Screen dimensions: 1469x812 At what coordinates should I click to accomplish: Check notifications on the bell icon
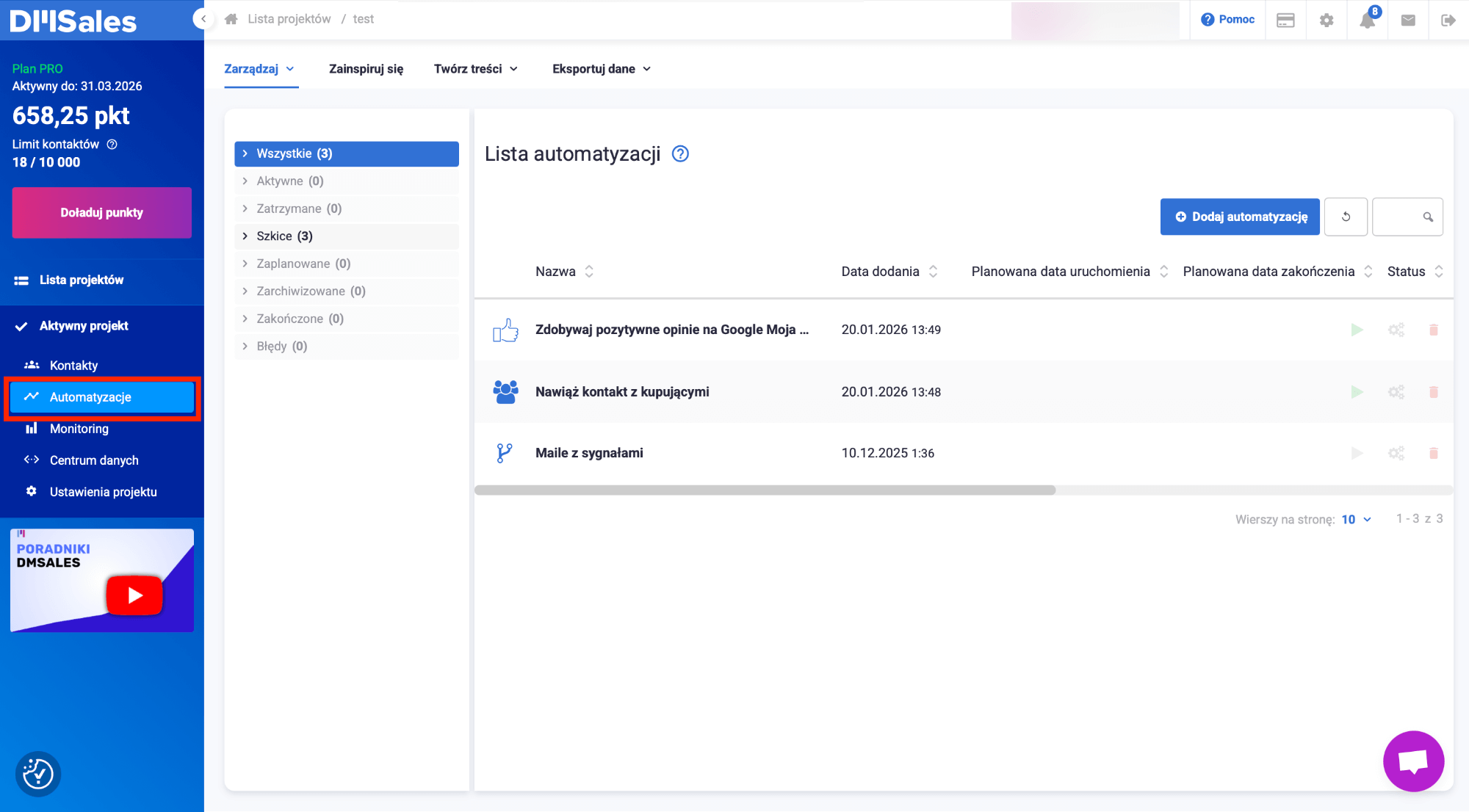(x=1367, y=20)
